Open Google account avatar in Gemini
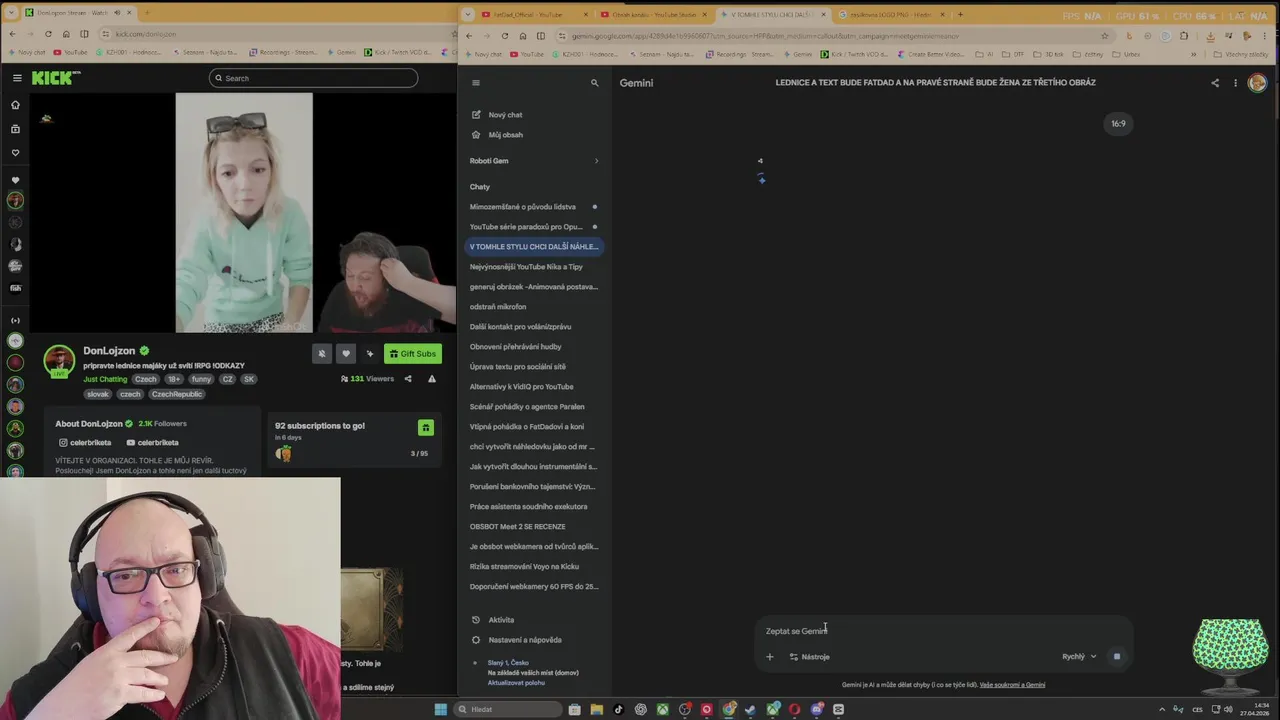The height and width of the screenshot is (720, 1280). click(1257, 83)
